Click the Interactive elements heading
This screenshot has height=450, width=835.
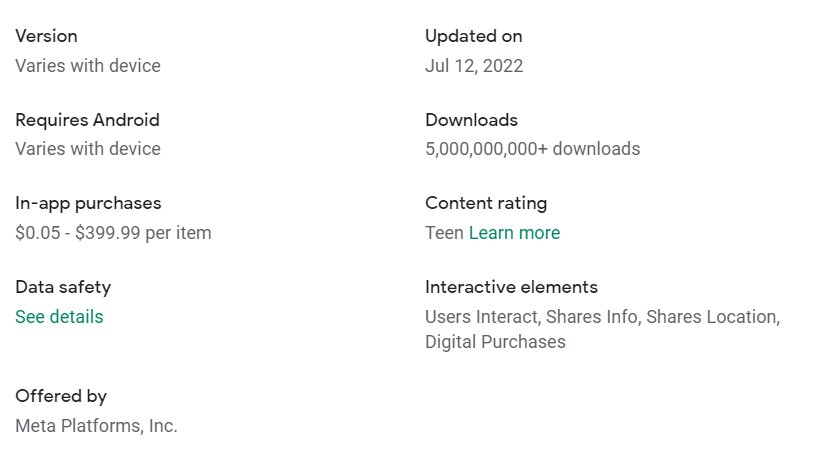tap(511, 287)
